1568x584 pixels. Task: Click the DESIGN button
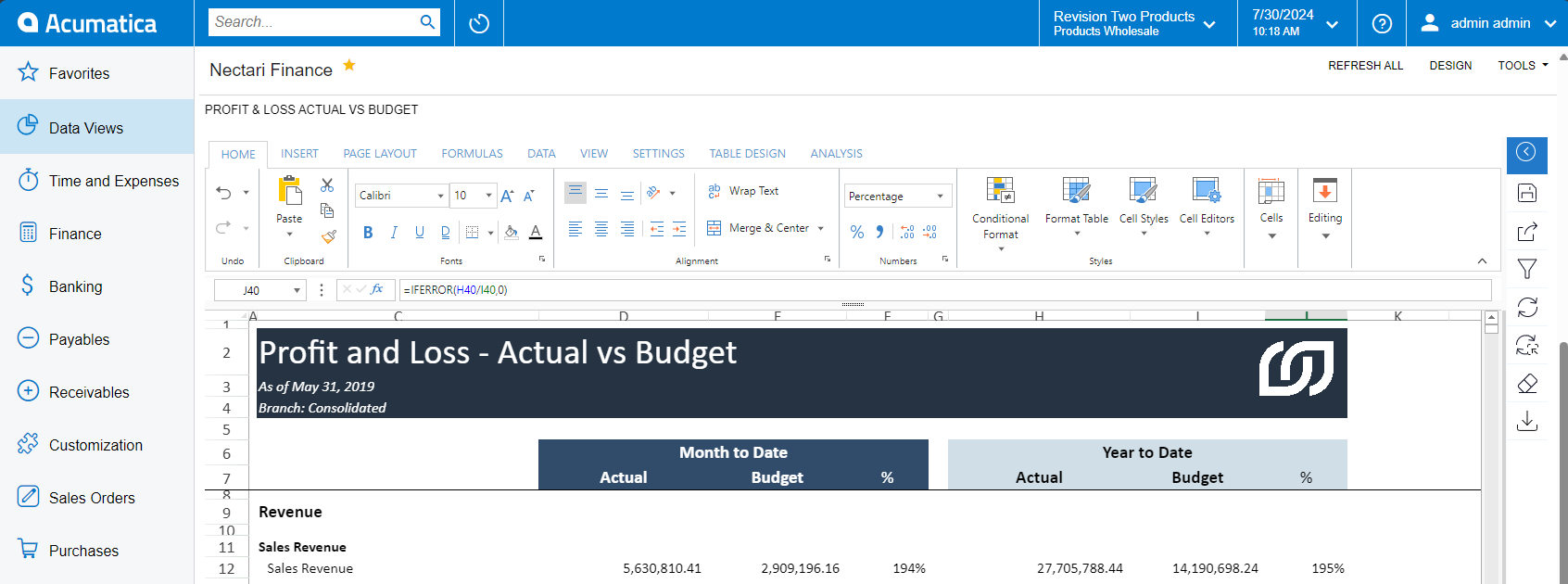(1450, 66)
